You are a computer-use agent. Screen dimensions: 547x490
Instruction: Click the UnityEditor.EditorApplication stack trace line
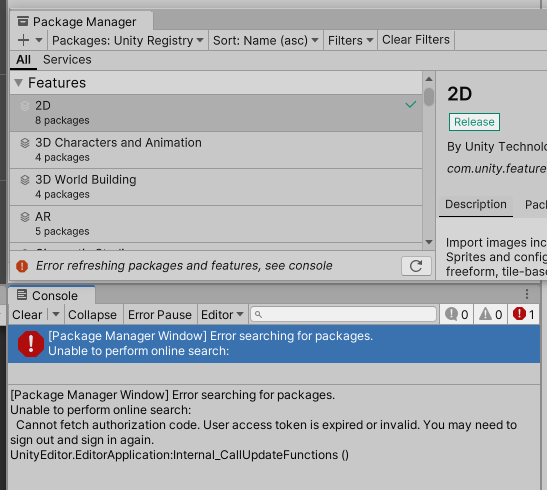(x=180, y=455)
